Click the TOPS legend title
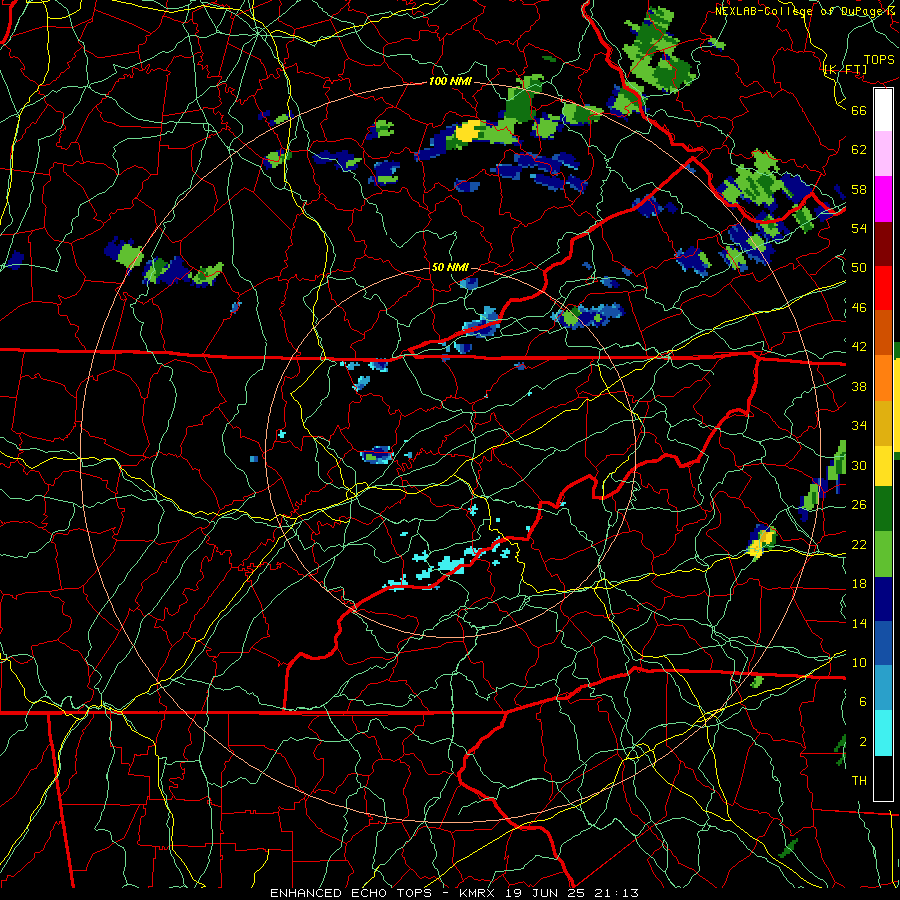 879,59
